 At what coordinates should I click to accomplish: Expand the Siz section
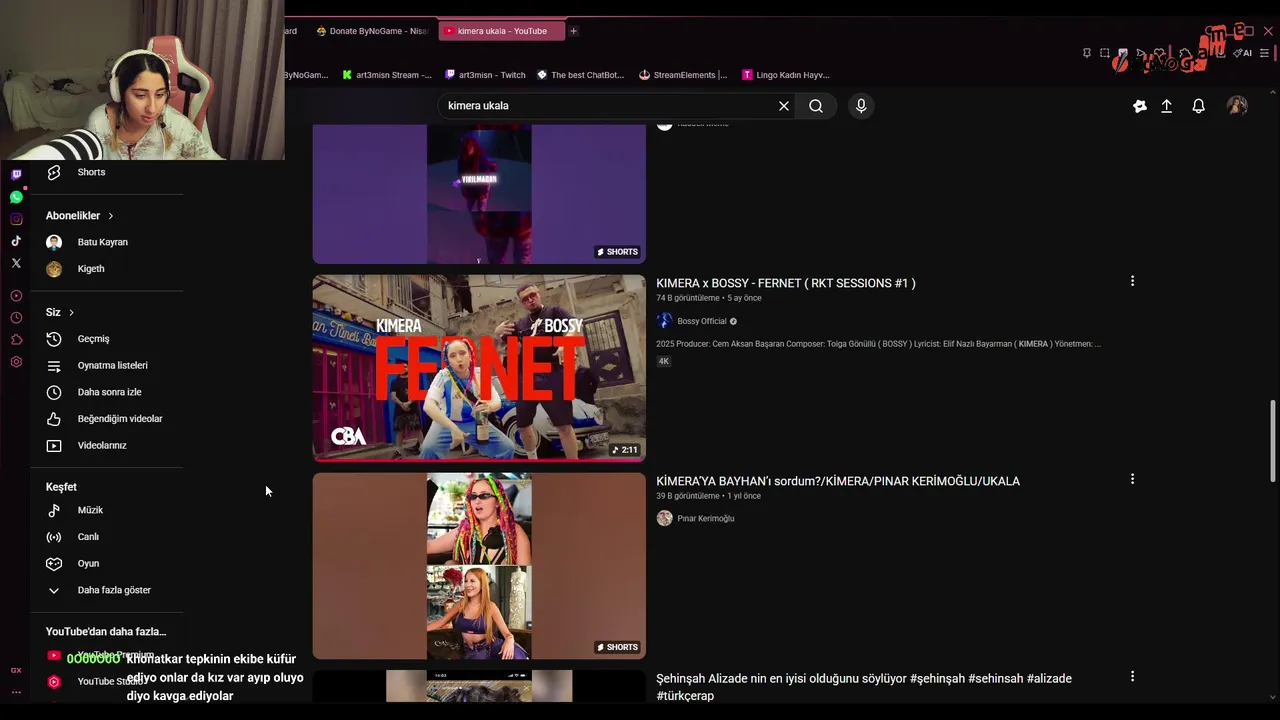(x=60, y=312)
